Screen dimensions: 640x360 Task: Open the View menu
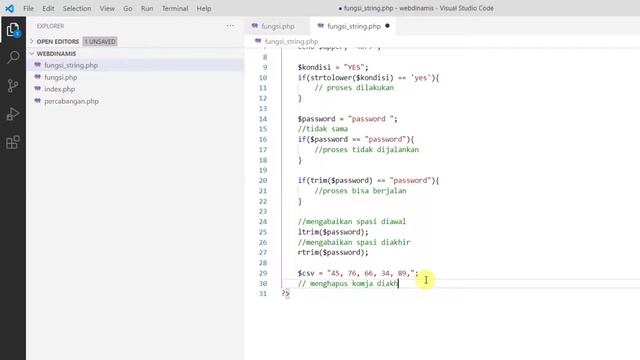click(107, 8)
